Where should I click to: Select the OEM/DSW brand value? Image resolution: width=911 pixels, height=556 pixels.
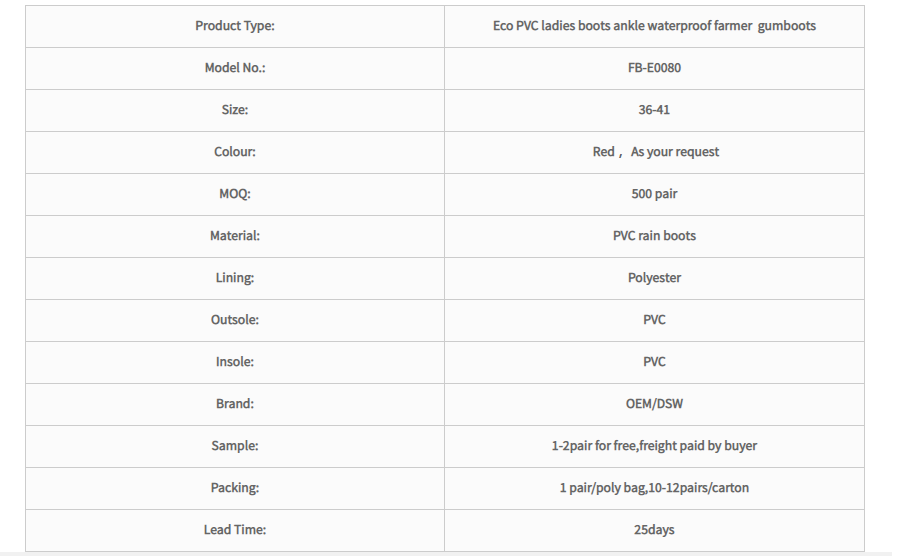[654, 404]
